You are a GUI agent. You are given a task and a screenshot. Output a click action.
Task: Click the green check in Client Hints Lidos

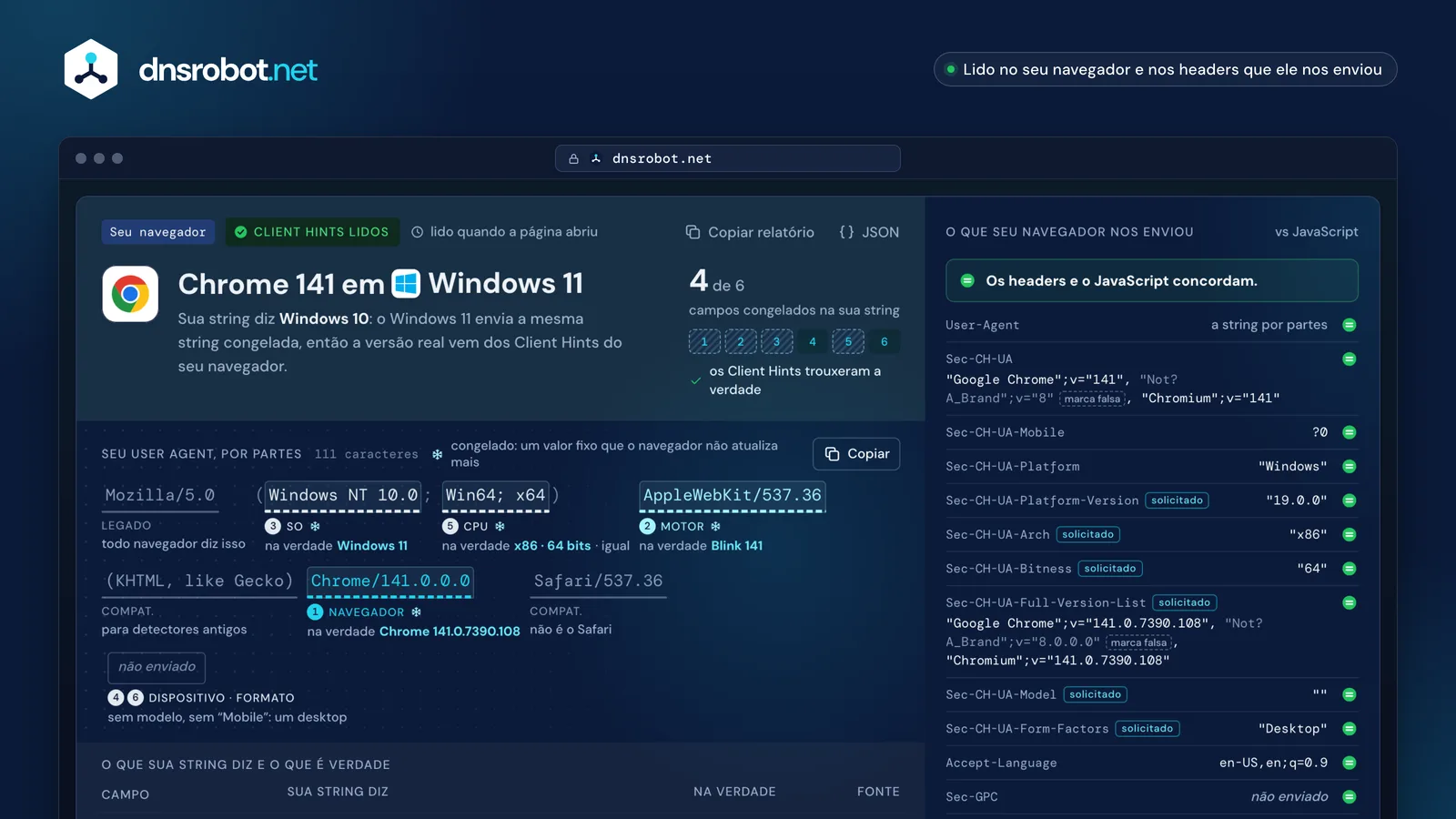click(241, 232)
